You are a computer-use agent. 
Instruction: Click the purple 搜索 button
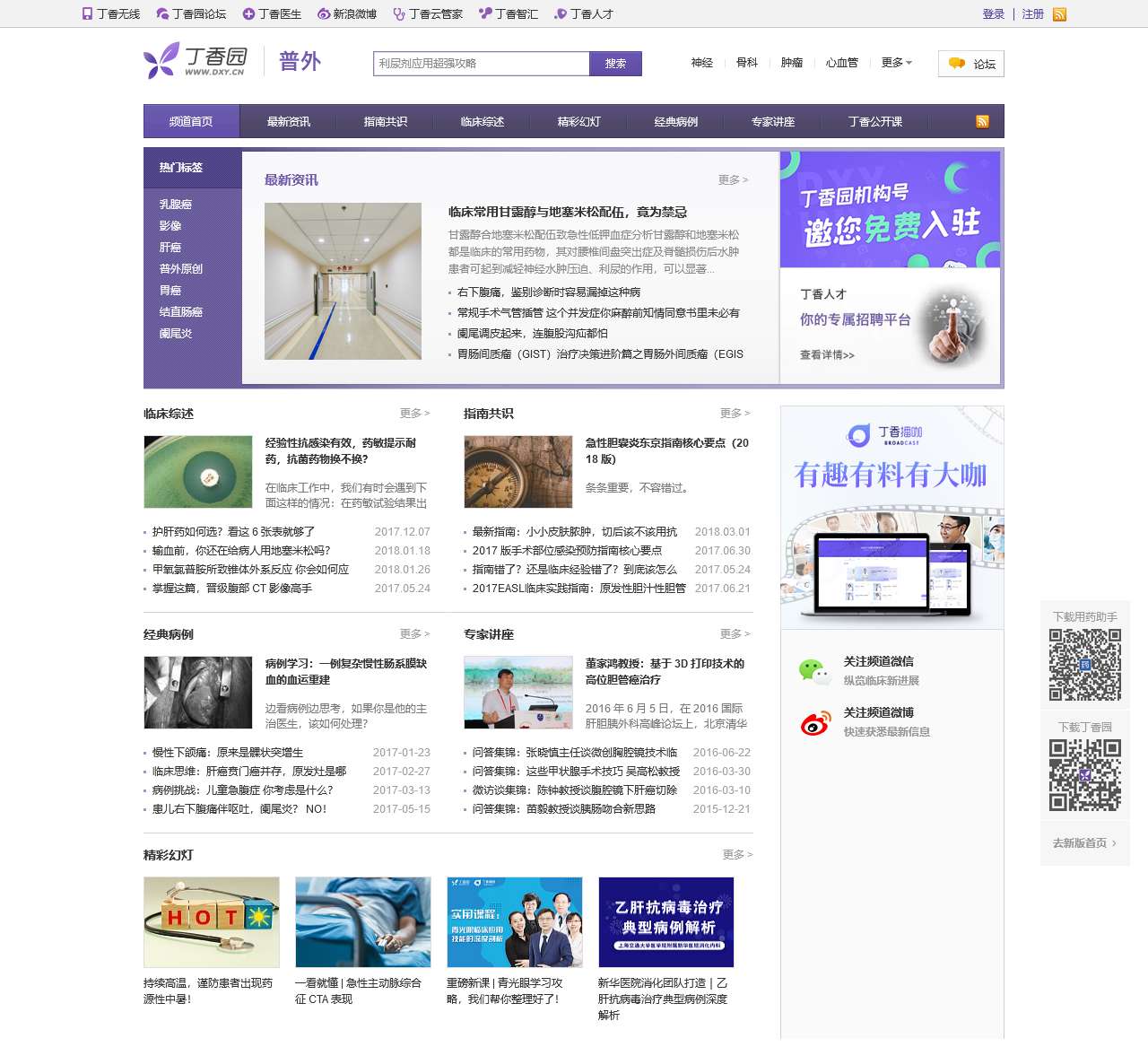pyautogui.click(x=615, y=64)
